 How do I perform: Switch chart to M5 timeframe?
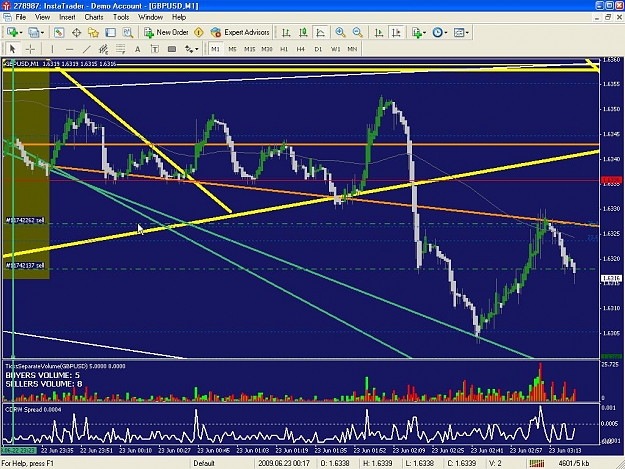click(x=232, y=49)
